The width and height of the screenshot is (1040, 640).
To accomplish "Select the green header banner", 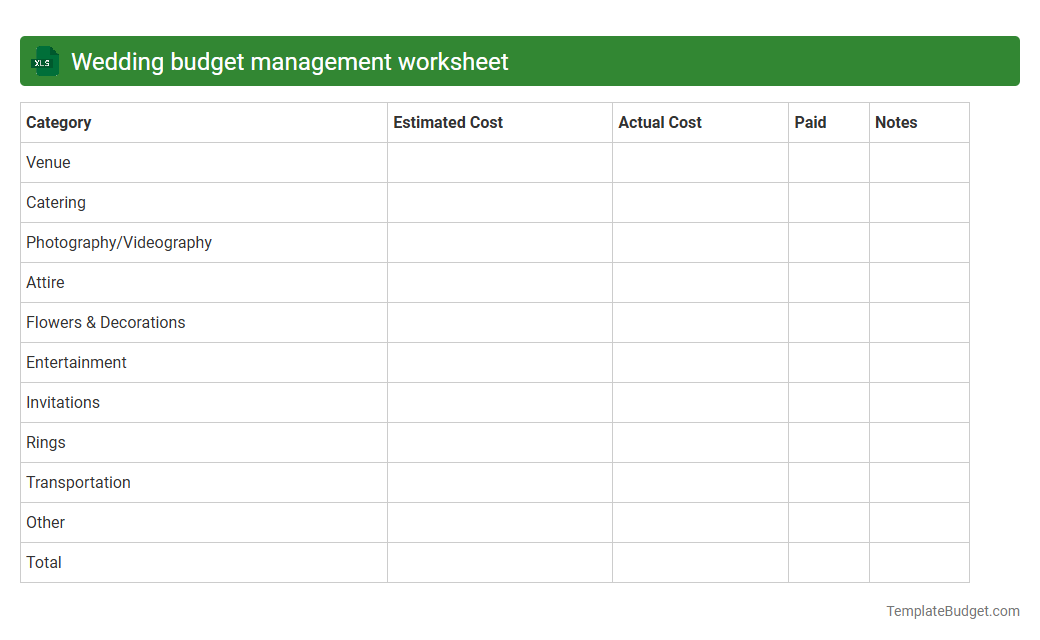I will [520, 61].
